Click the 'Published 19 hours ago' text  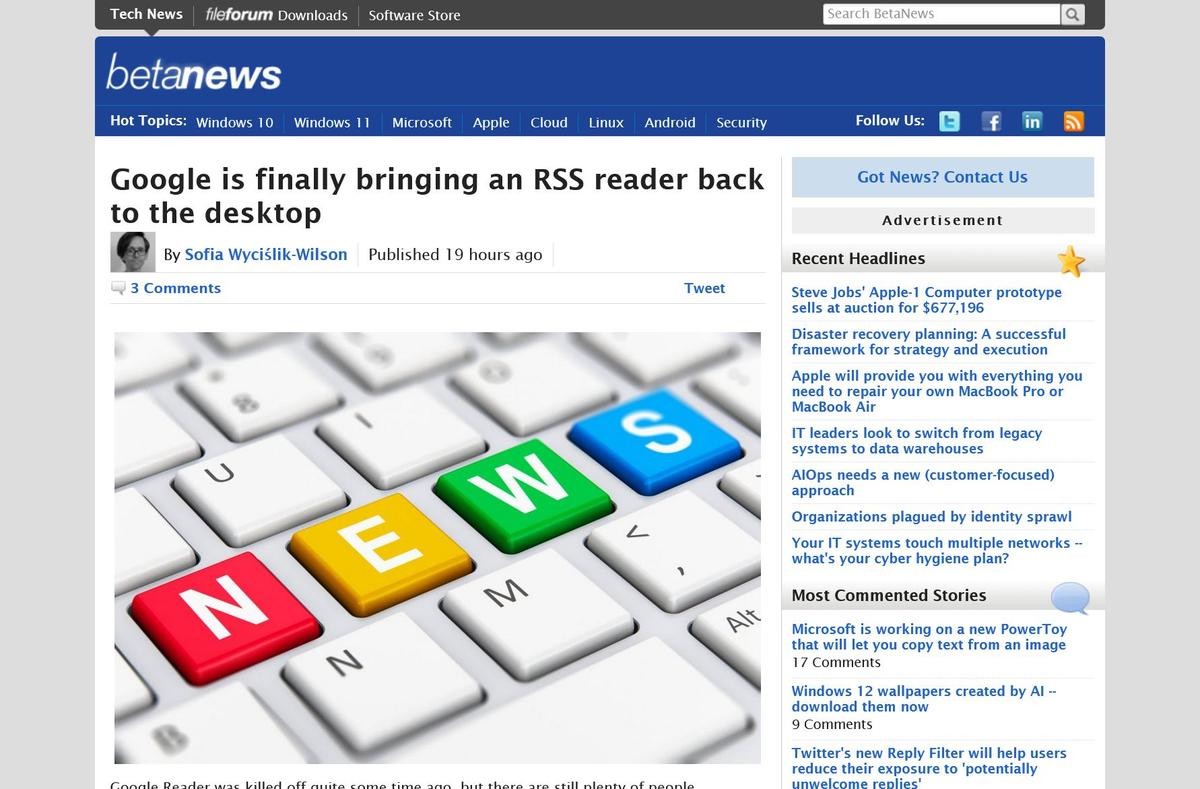click(x=455, y=254)
